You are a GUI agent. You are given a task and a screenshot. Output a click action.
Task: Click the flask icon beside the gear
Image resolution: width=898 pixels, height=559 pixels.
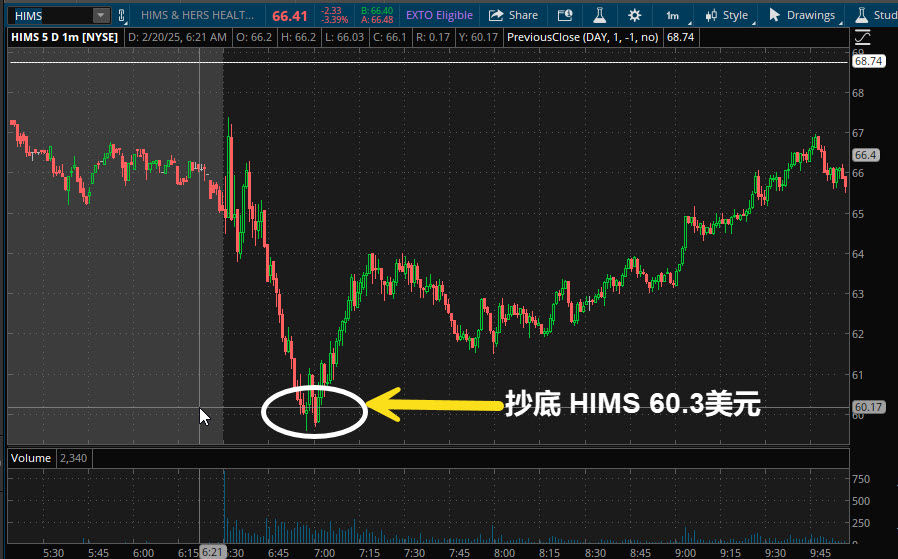(x=600, y=15)
